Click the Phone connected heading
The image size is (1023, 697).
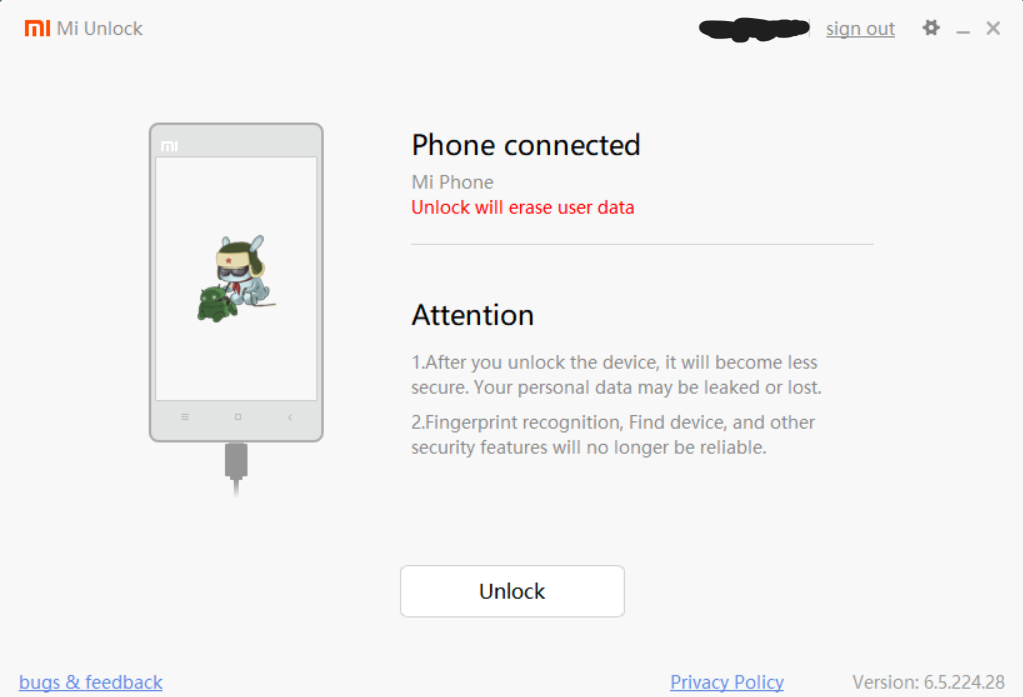526,145
